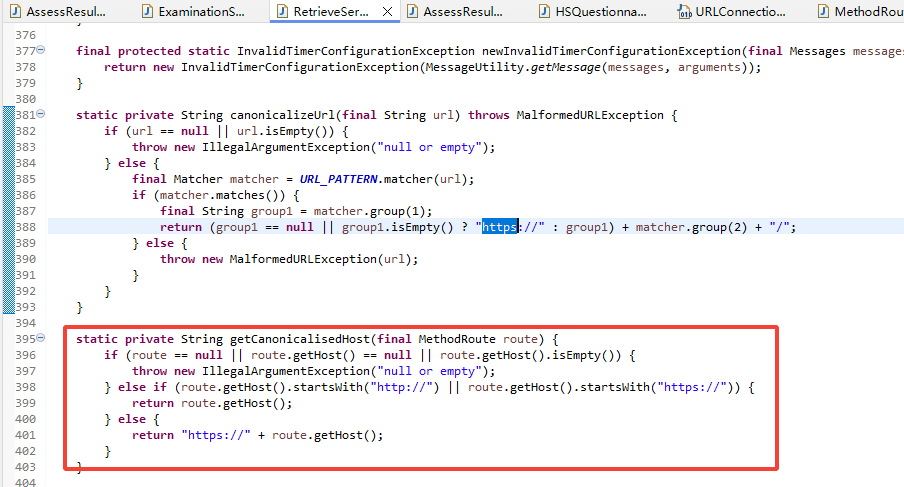Screen dimensions: 904x487
Task: Open the HSQuestionna editor tab
Action: (x=601, y=12)
